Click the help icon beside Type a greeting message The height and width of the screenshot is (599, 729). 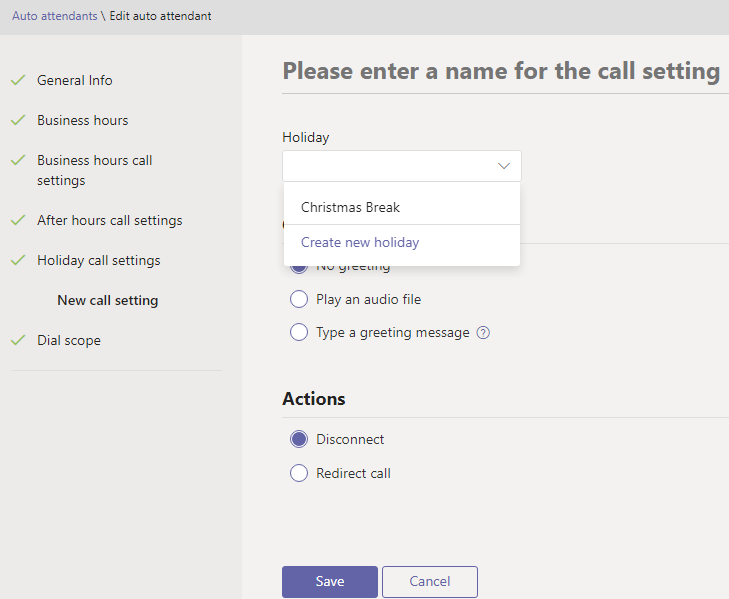pyautogui.click(x=483, y=333)
